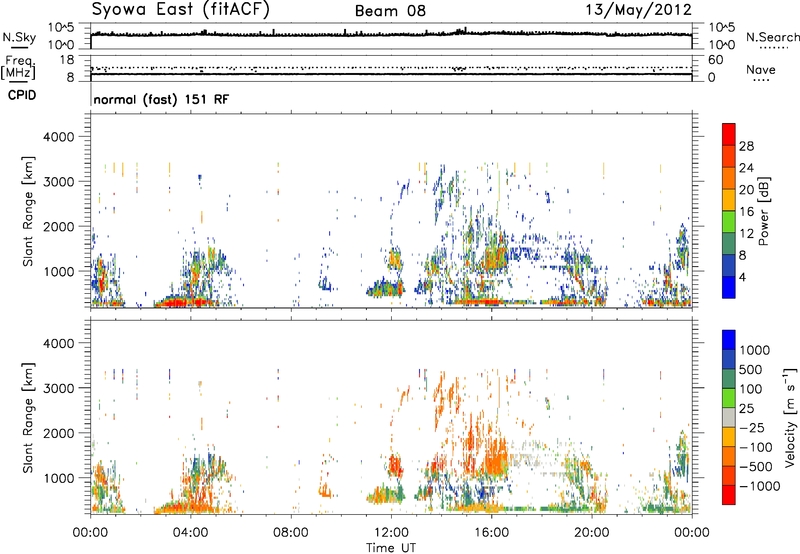Screen dimensions: 800x554
Task: Click the '16:00' time tick label
Action: tap(491, 533)
